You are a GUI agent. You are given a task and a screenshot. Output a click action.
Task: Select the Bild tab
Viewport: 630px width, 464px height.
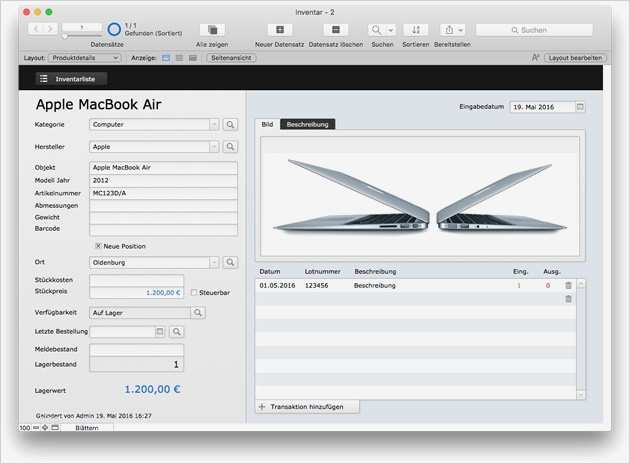(x=267, y=124)
